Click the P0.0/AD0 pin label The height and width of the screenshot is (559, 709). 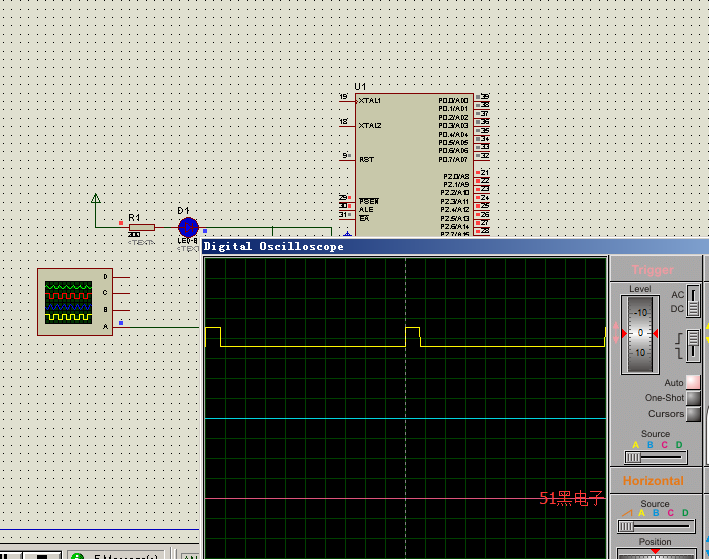click(x=453, y=100)
